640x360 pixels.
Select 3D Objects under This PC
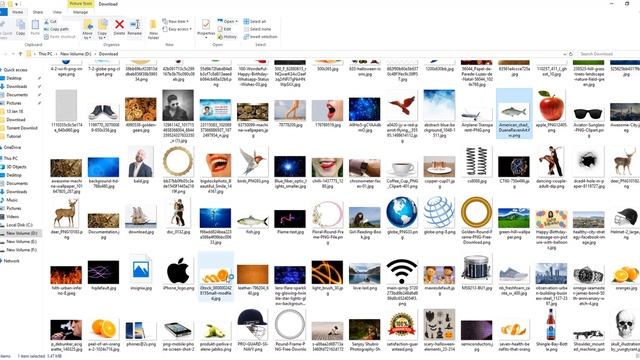[16, 167]
